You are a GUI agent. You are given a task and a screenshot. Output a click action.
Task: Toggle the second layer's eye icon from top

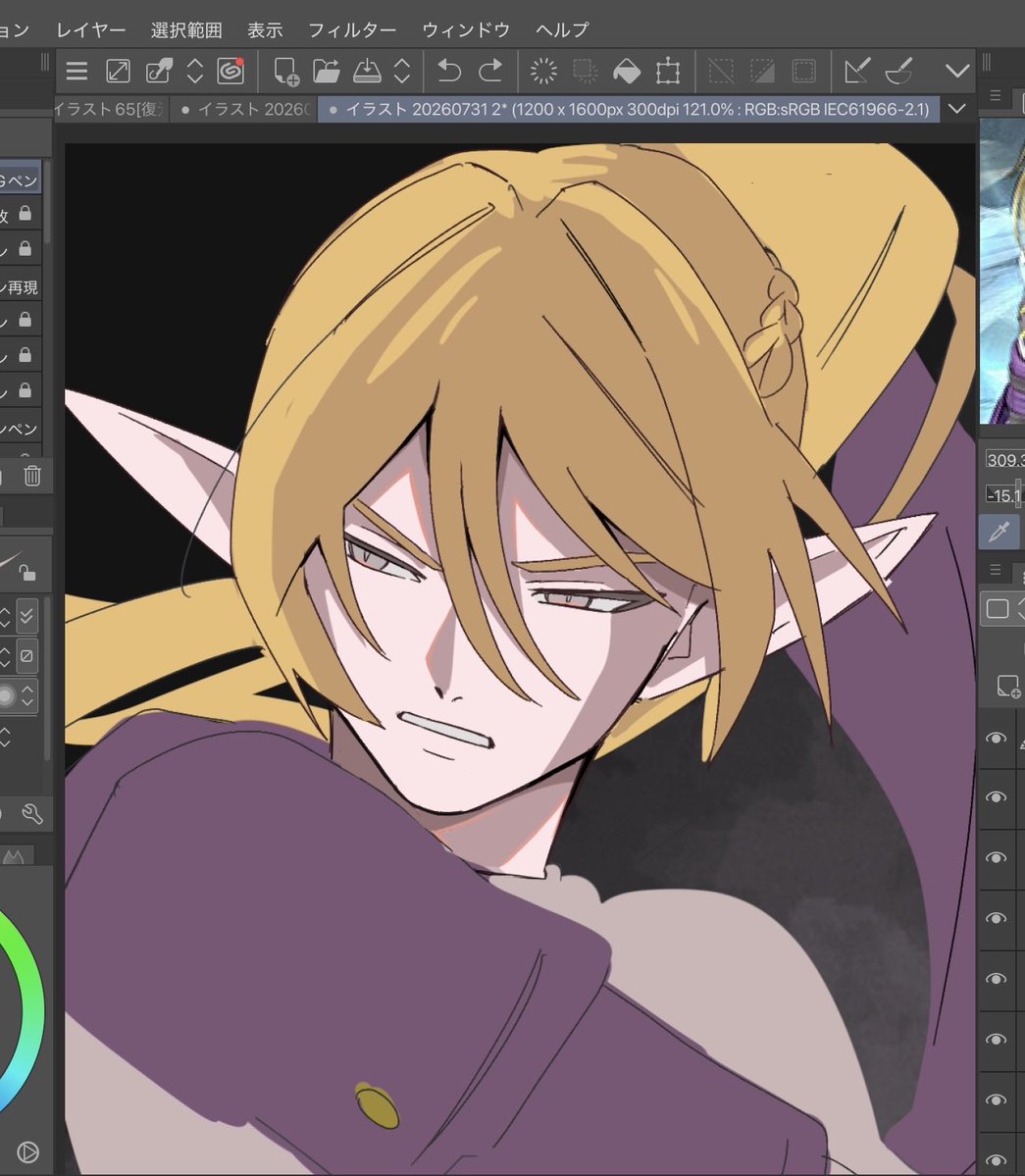click(996, 797)
